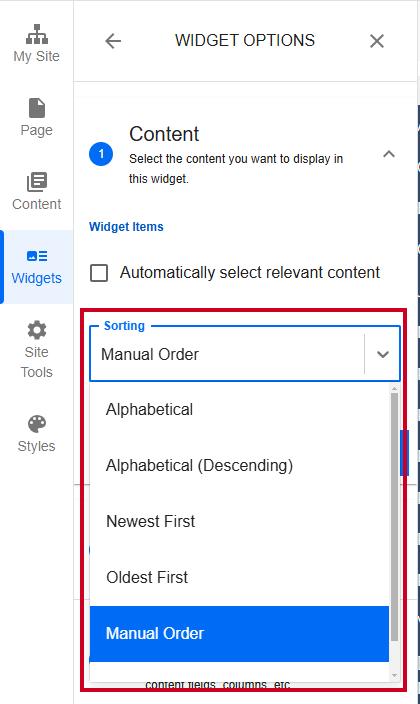This screenshot has width=420, height=704.
Task: Open the Styles palette icon
Action: (x=37, y=424)
